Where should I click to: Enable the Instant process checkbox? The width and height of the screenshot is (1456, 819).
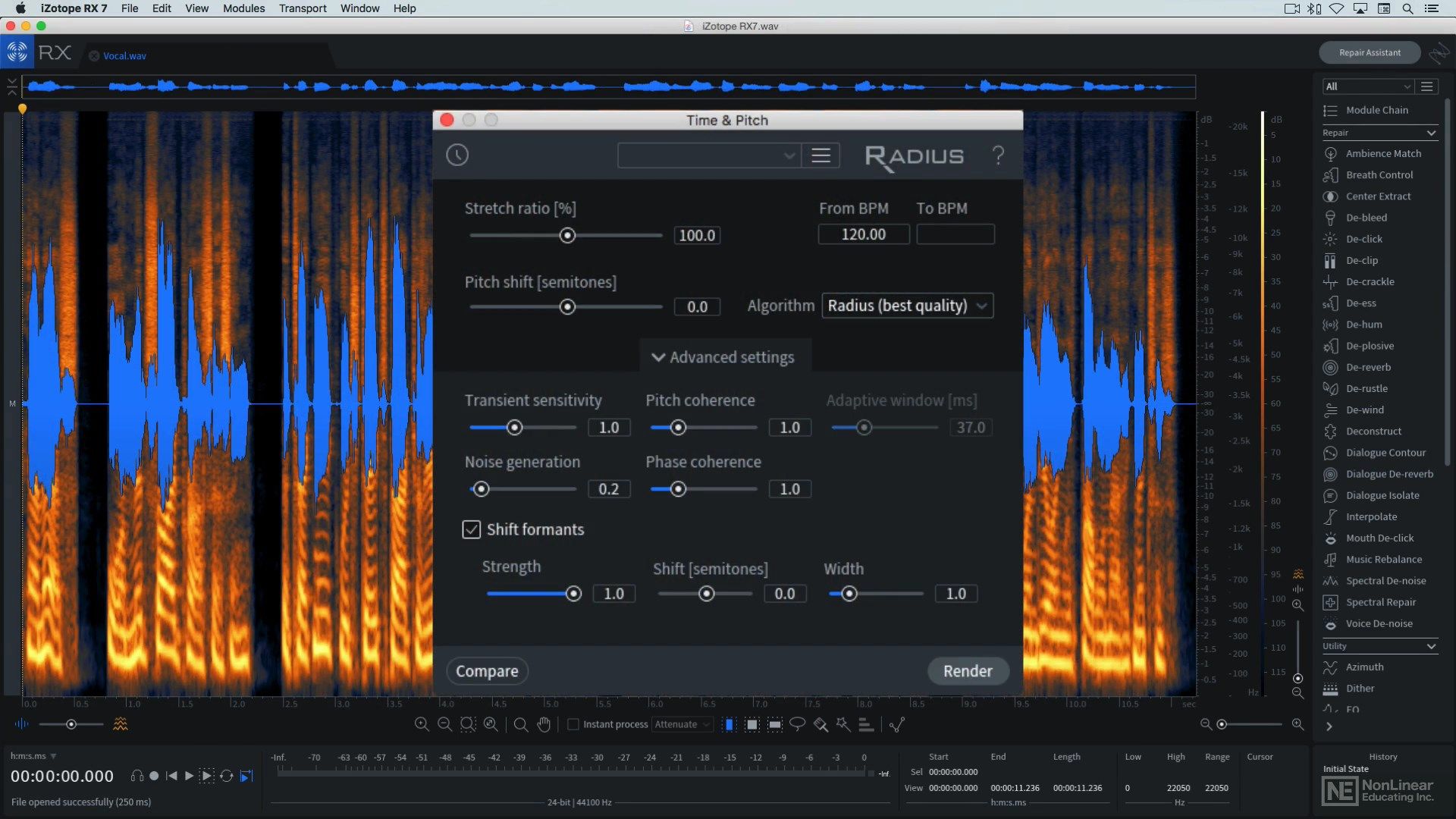click(x=573, y=724)
